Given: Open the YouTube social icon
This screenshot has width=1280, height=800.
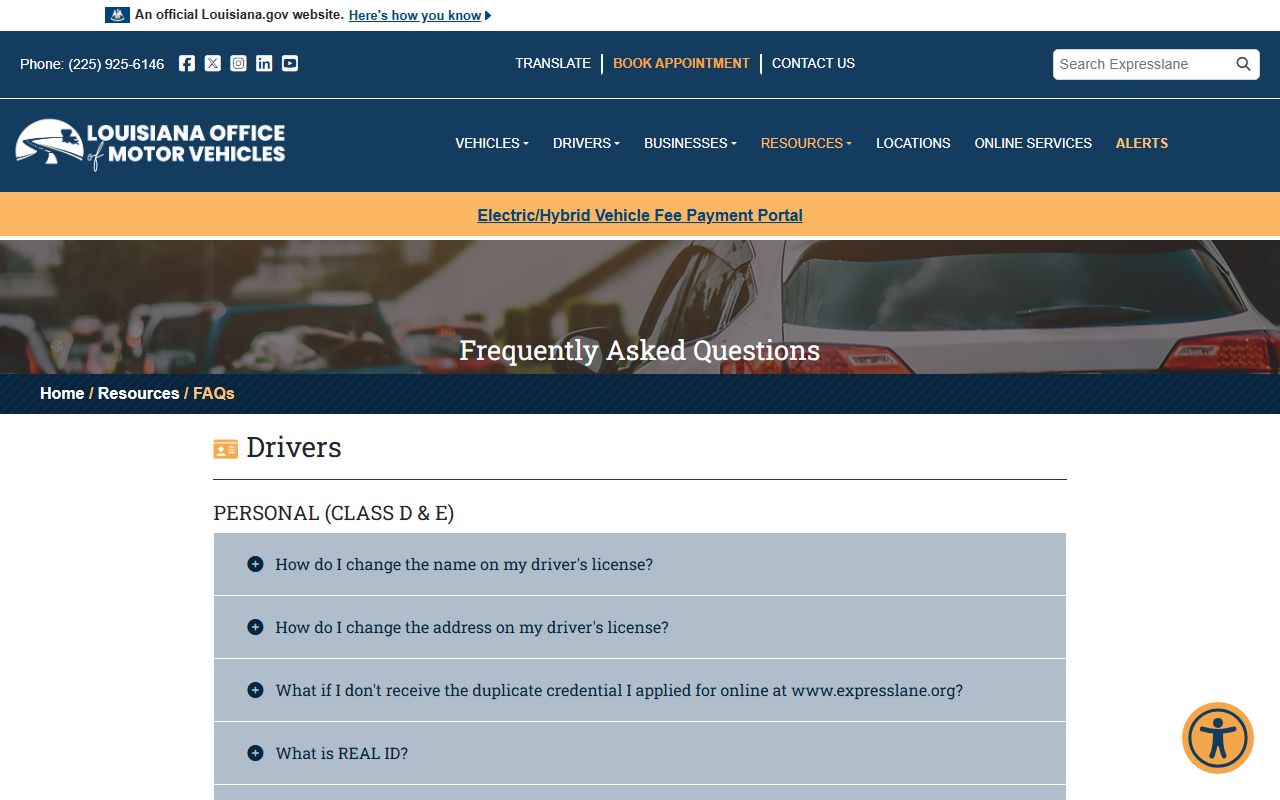Looking at the screenshot, I should (x=290, y=63).
